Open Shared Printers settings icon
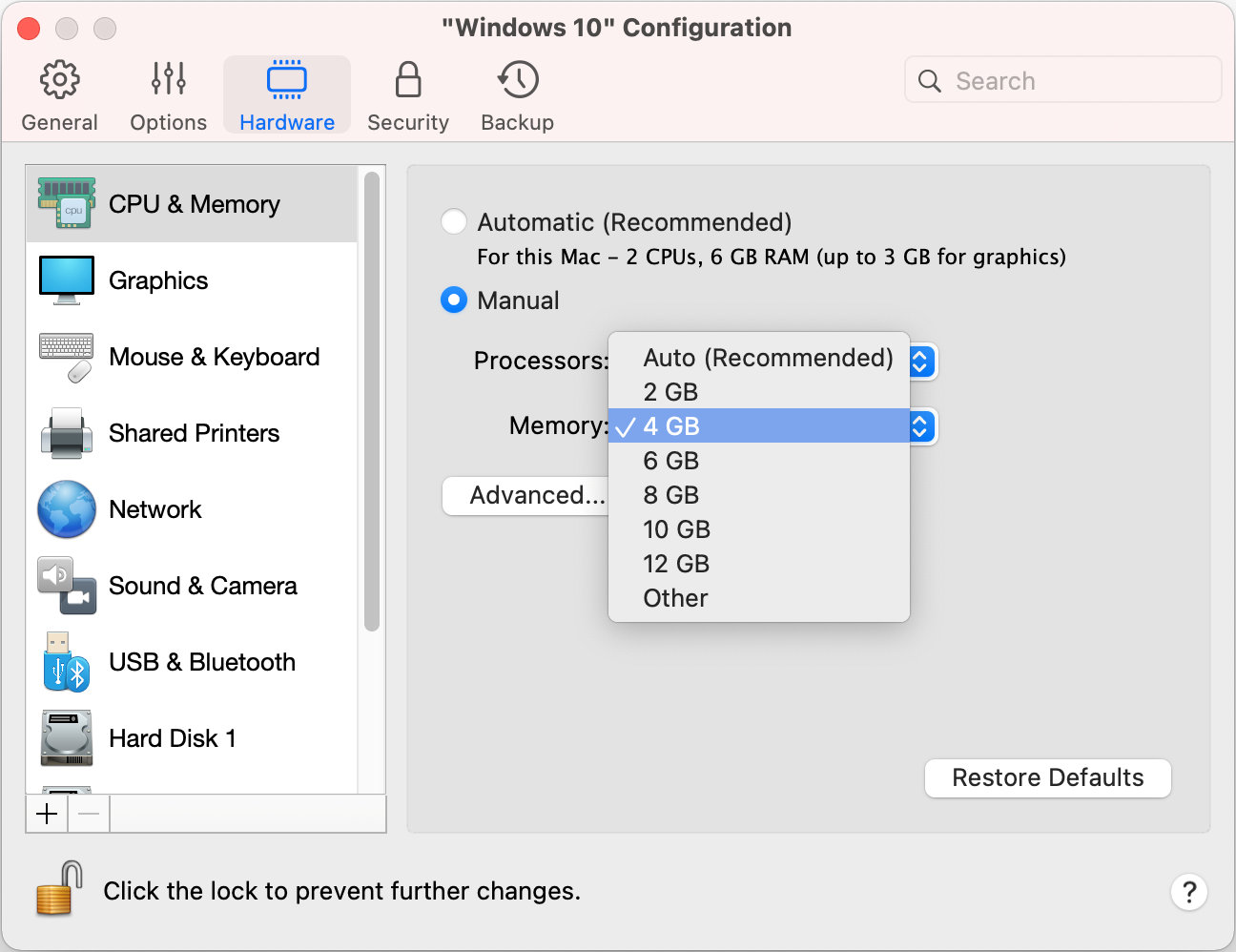The height and width of the screenshot is (952, 1236). (67, 433)
